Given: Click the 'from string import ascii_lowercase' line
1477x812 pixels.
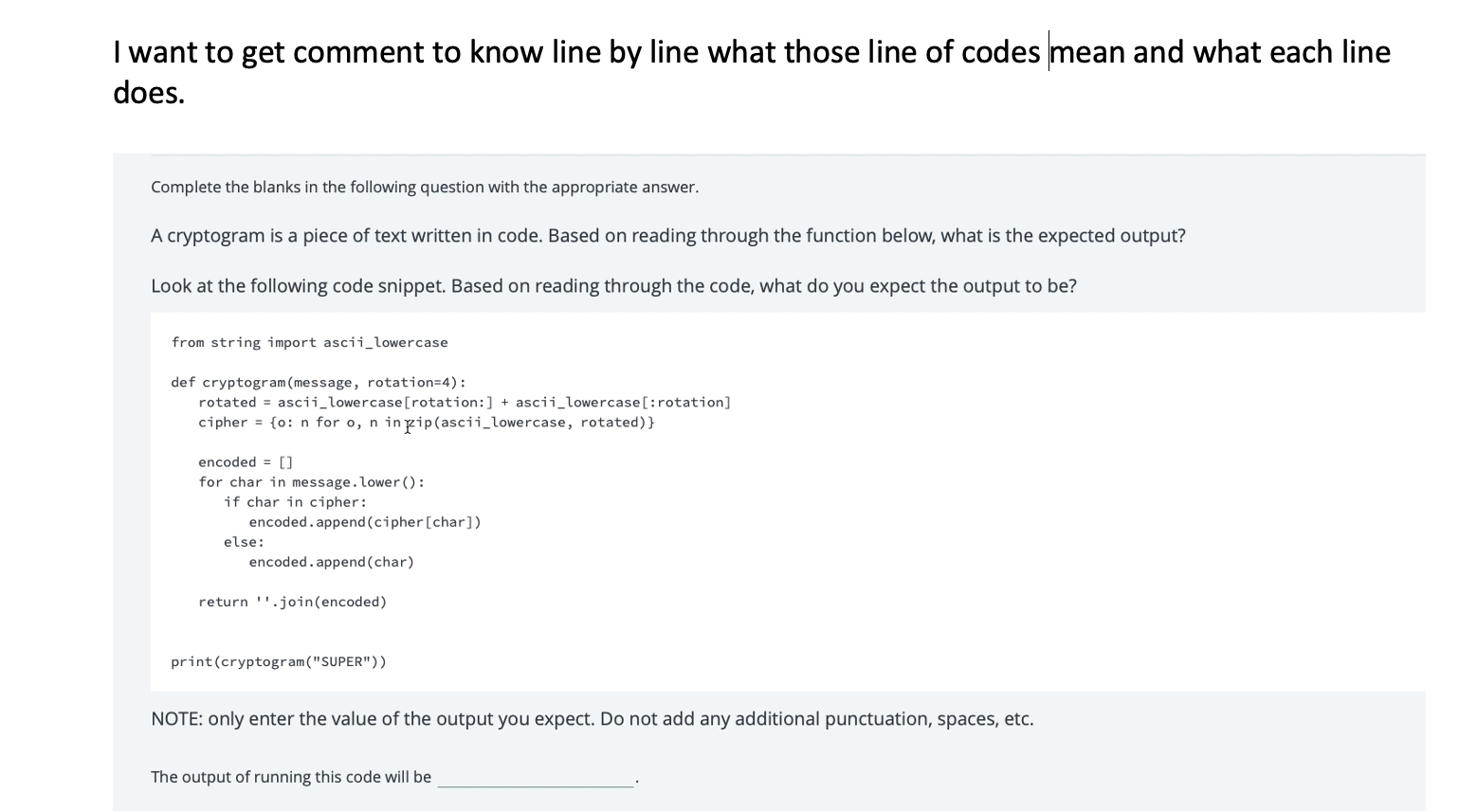Looking at the screenshot, I should coord(309,342).
